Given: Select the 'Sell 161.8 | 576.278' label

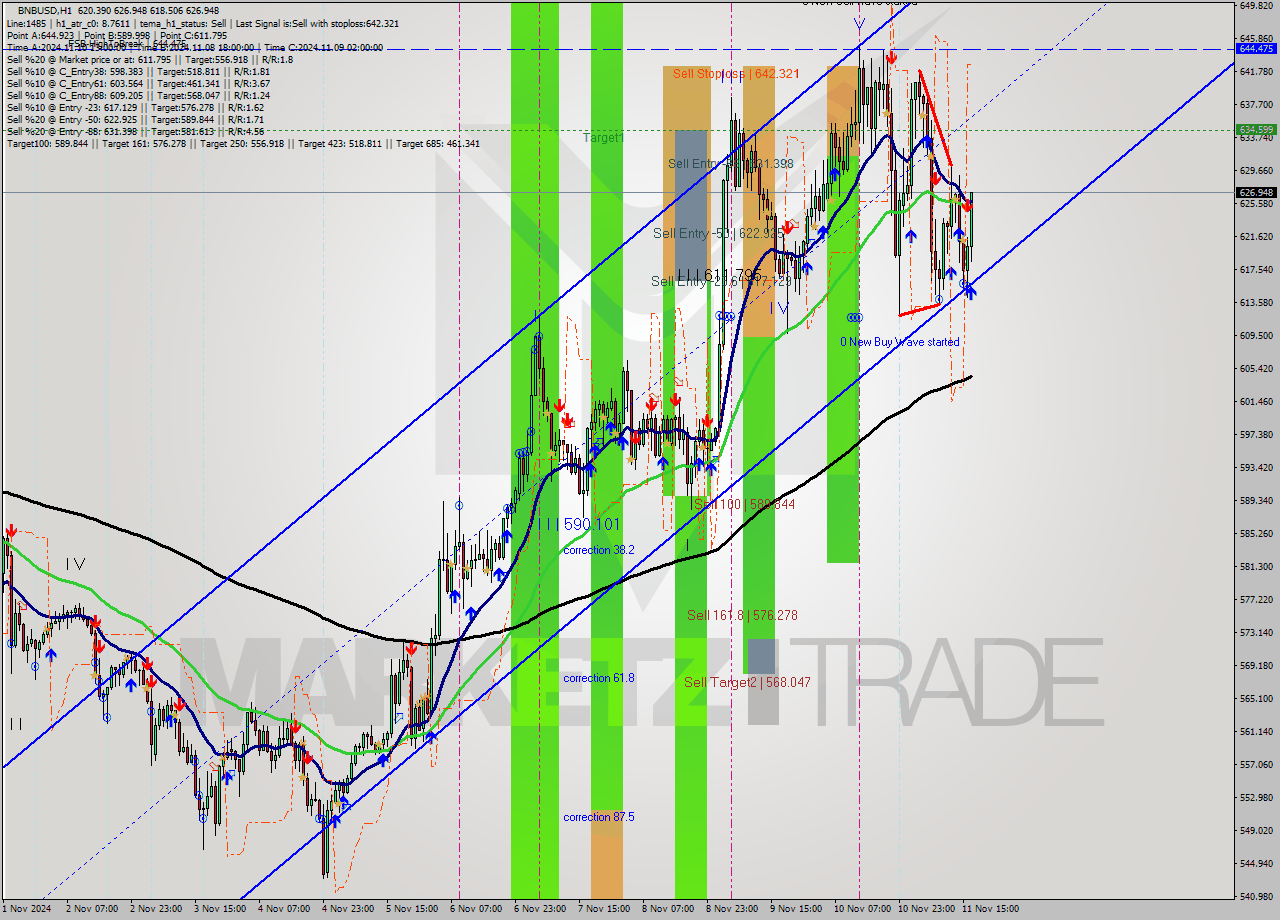Looking at the screenshot, I should [742, 615].
